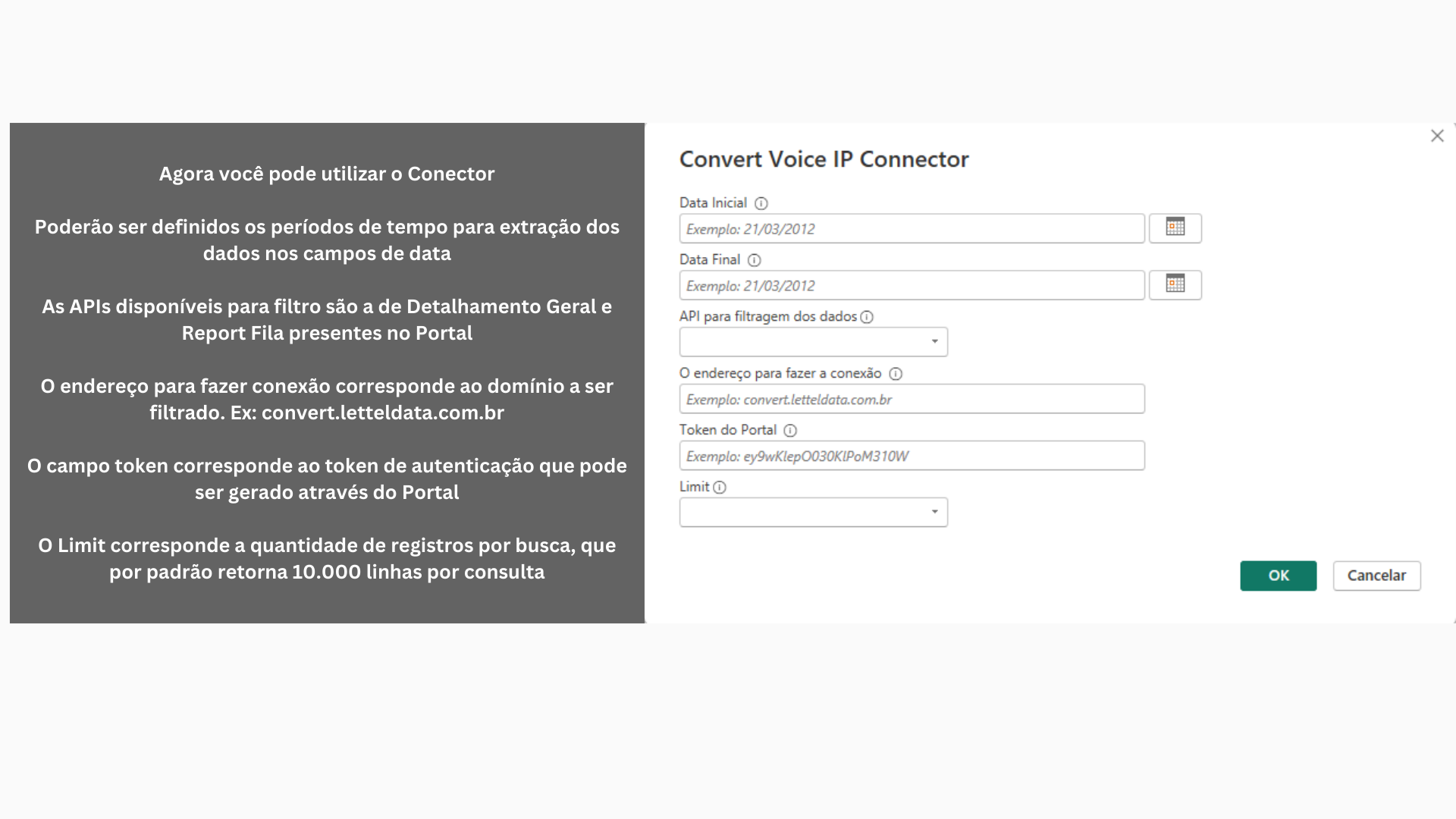
Task: Select the Limit combo box field
Action: (x=814, y=513)
